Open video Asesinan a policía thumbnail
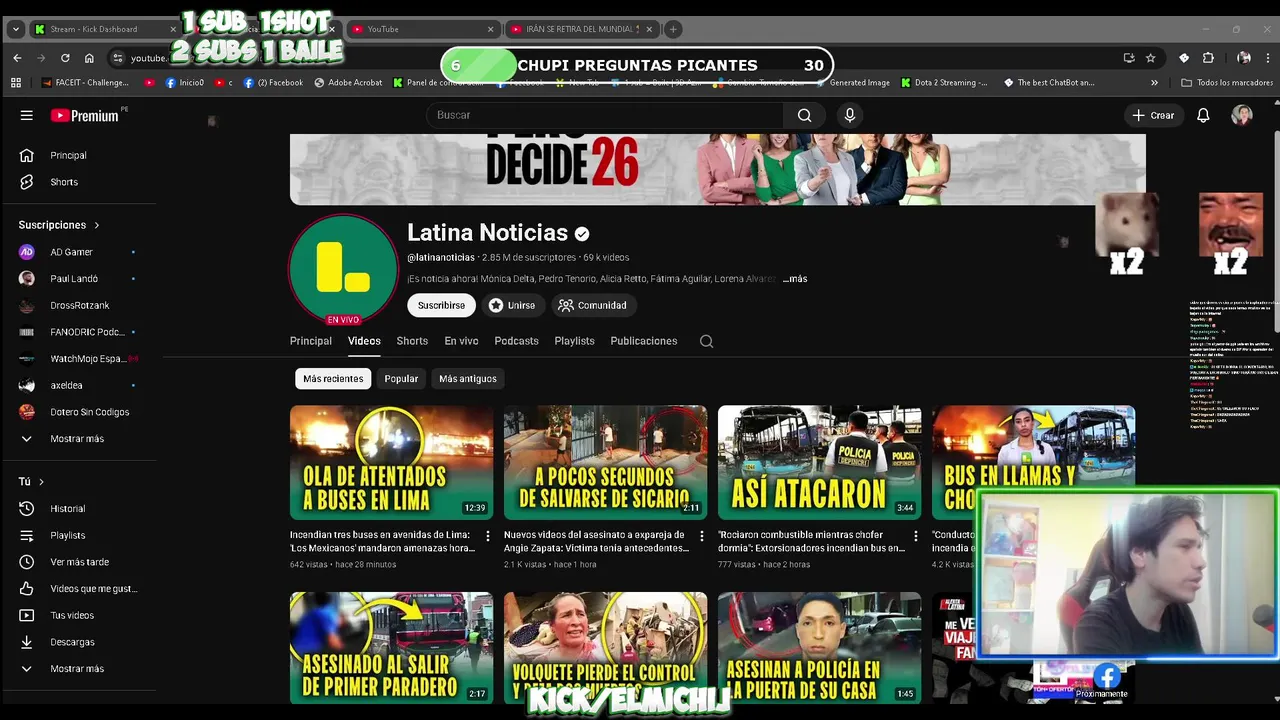The image size is (1280, 720). point(819,647)
